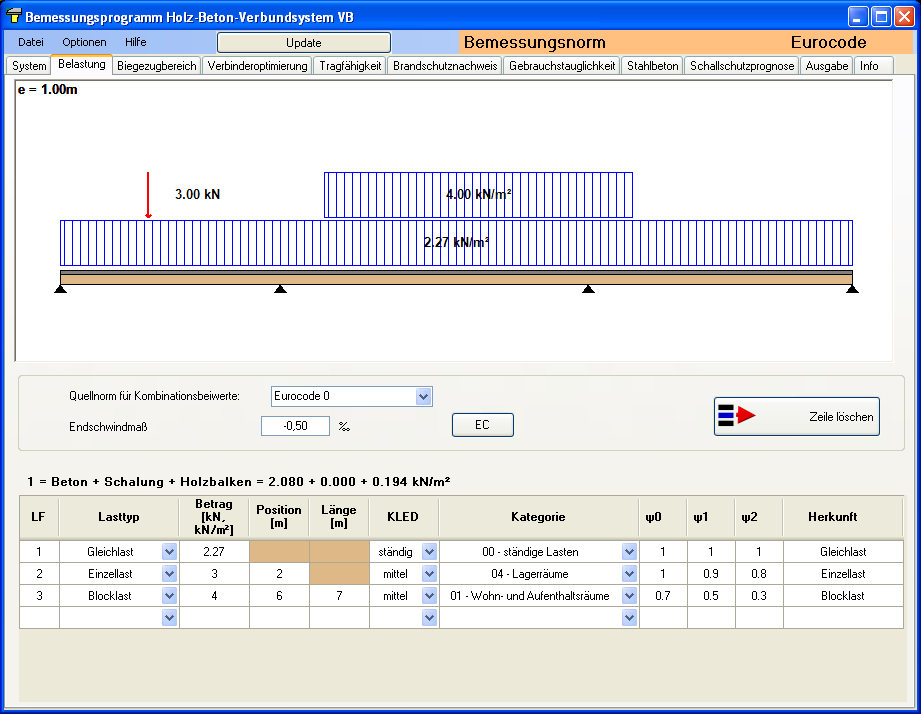
Task: Open Lasttyp dropdown in the empty row
Action: 169,618
